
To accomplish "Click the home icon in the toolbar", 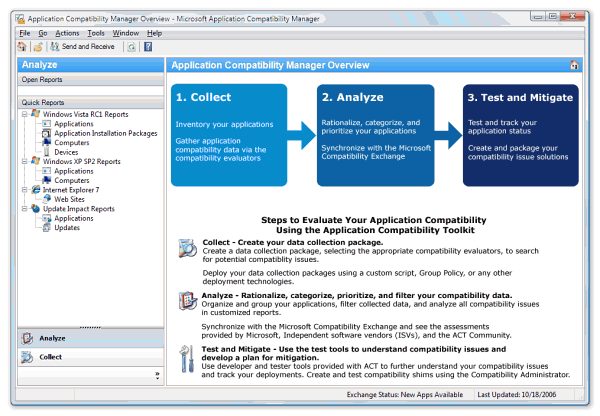I will (x=24, y=47).
